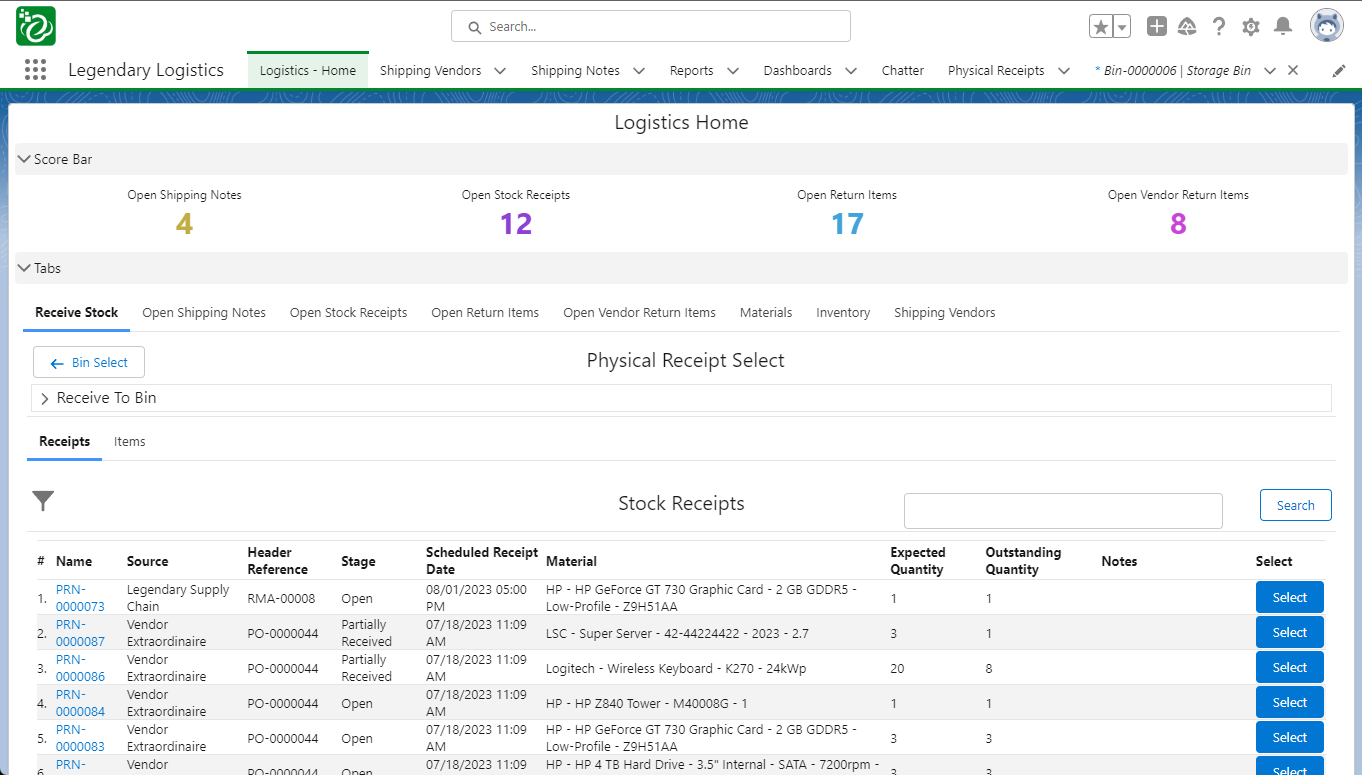
Task: Select the Receive Stock tab
Action: pos(77,313)
